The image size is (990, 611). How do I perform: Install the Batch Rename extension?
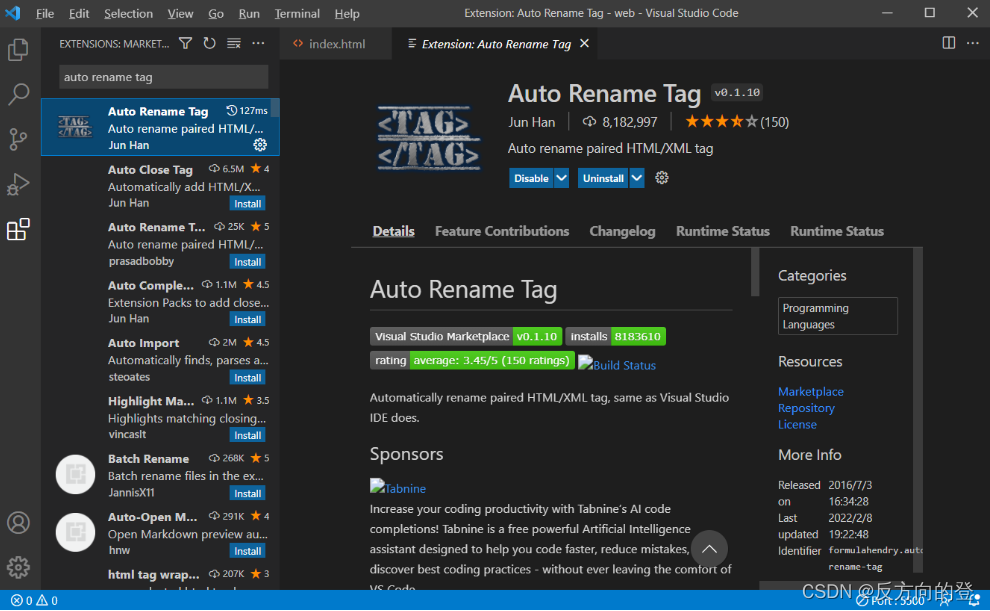248,494
